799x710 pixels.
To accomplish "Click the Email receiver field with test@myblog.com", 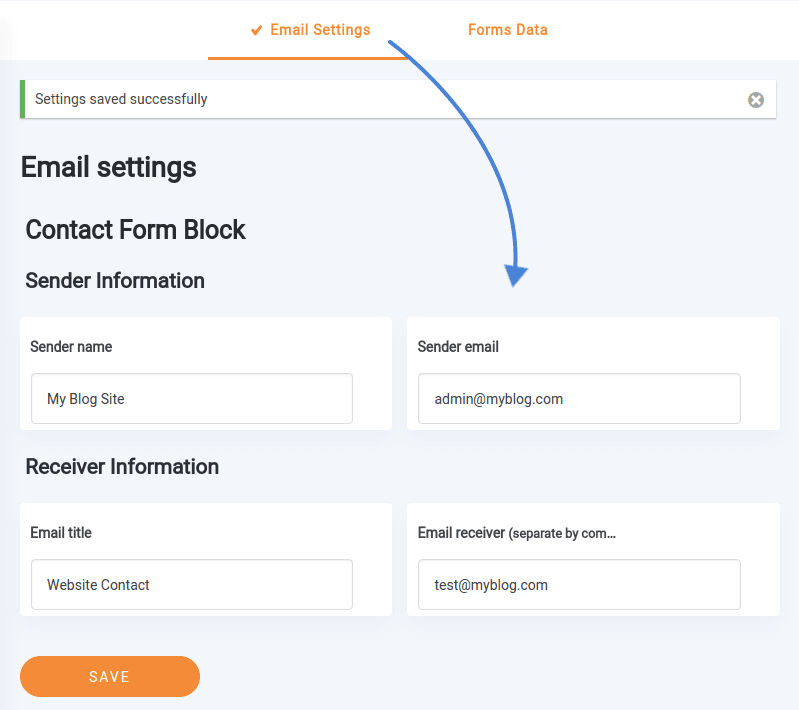I will click(x=579, y=585).
